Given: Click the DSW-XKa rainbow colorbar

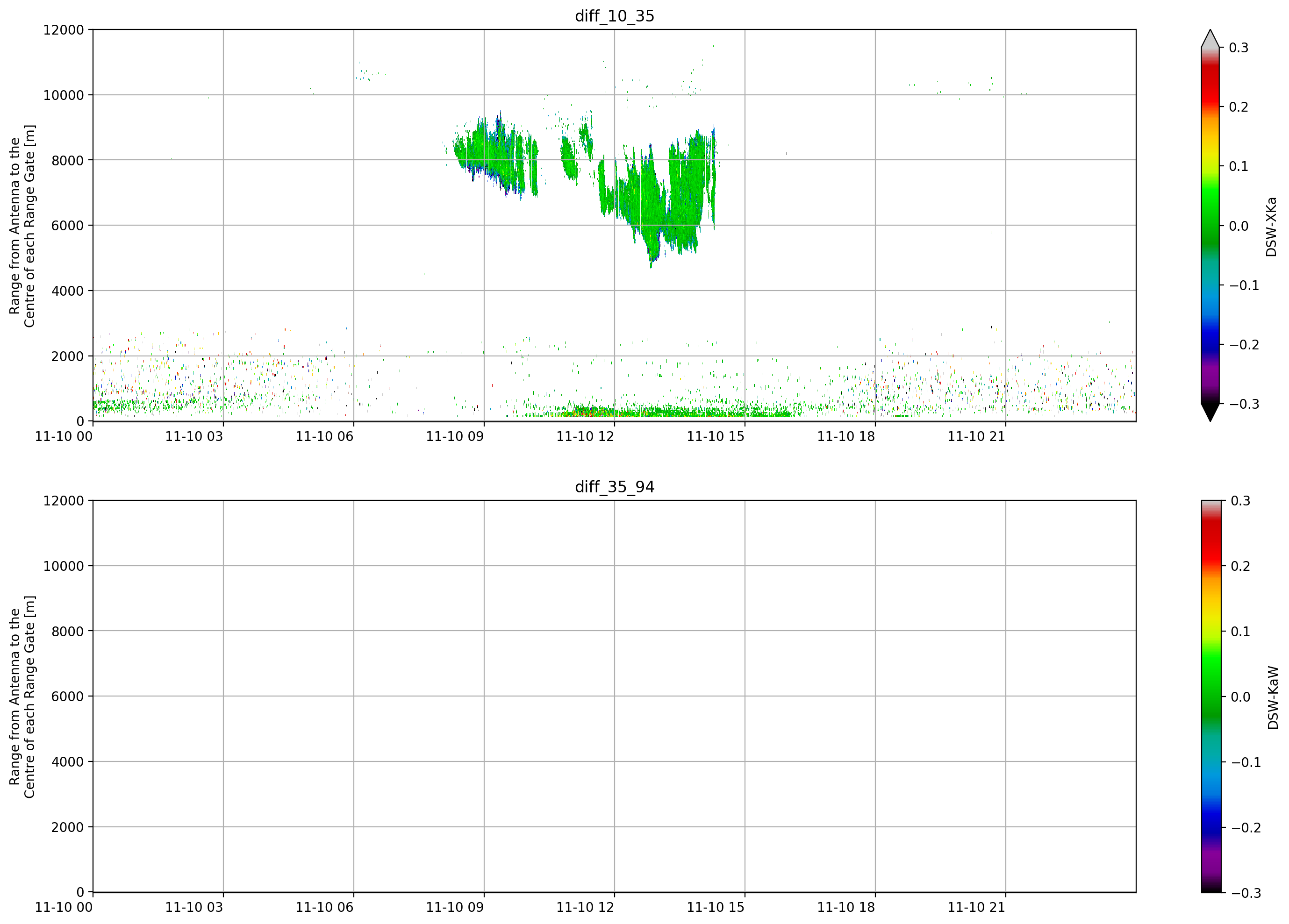Looking at the screenshot, I should (1210, 226).
